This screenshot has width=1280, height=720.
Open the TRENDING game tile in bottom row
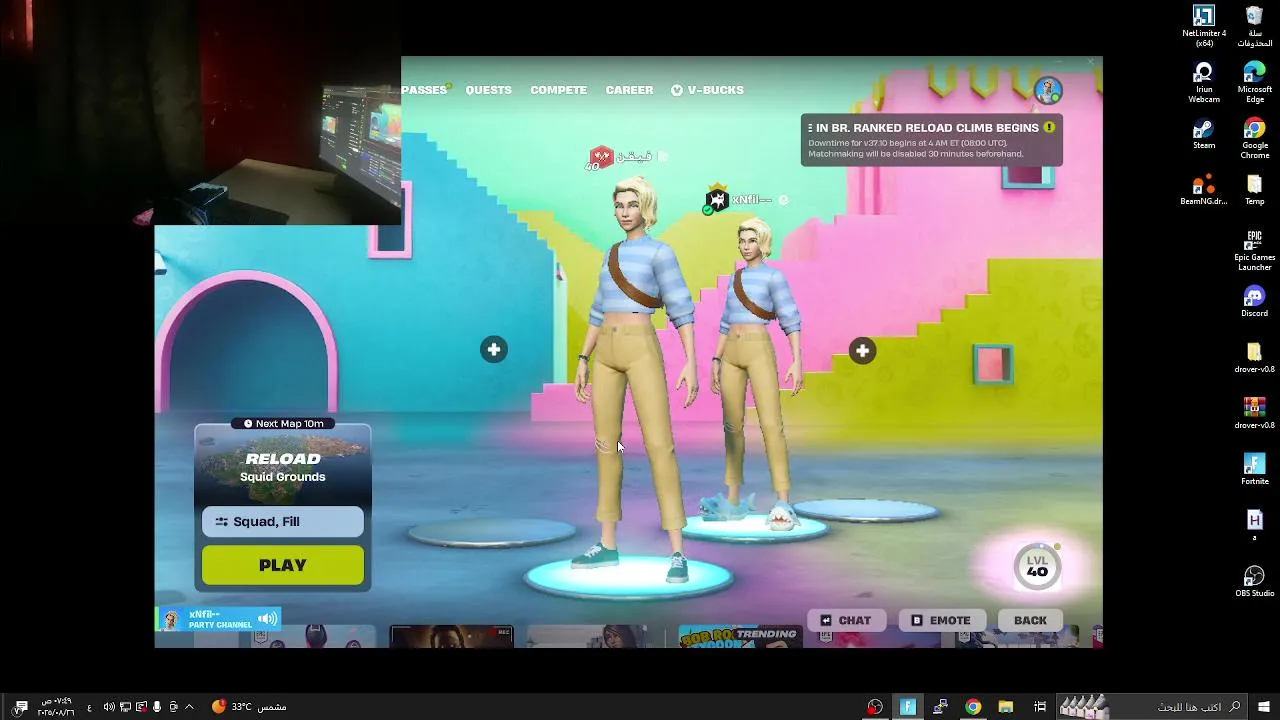[741, 637]
